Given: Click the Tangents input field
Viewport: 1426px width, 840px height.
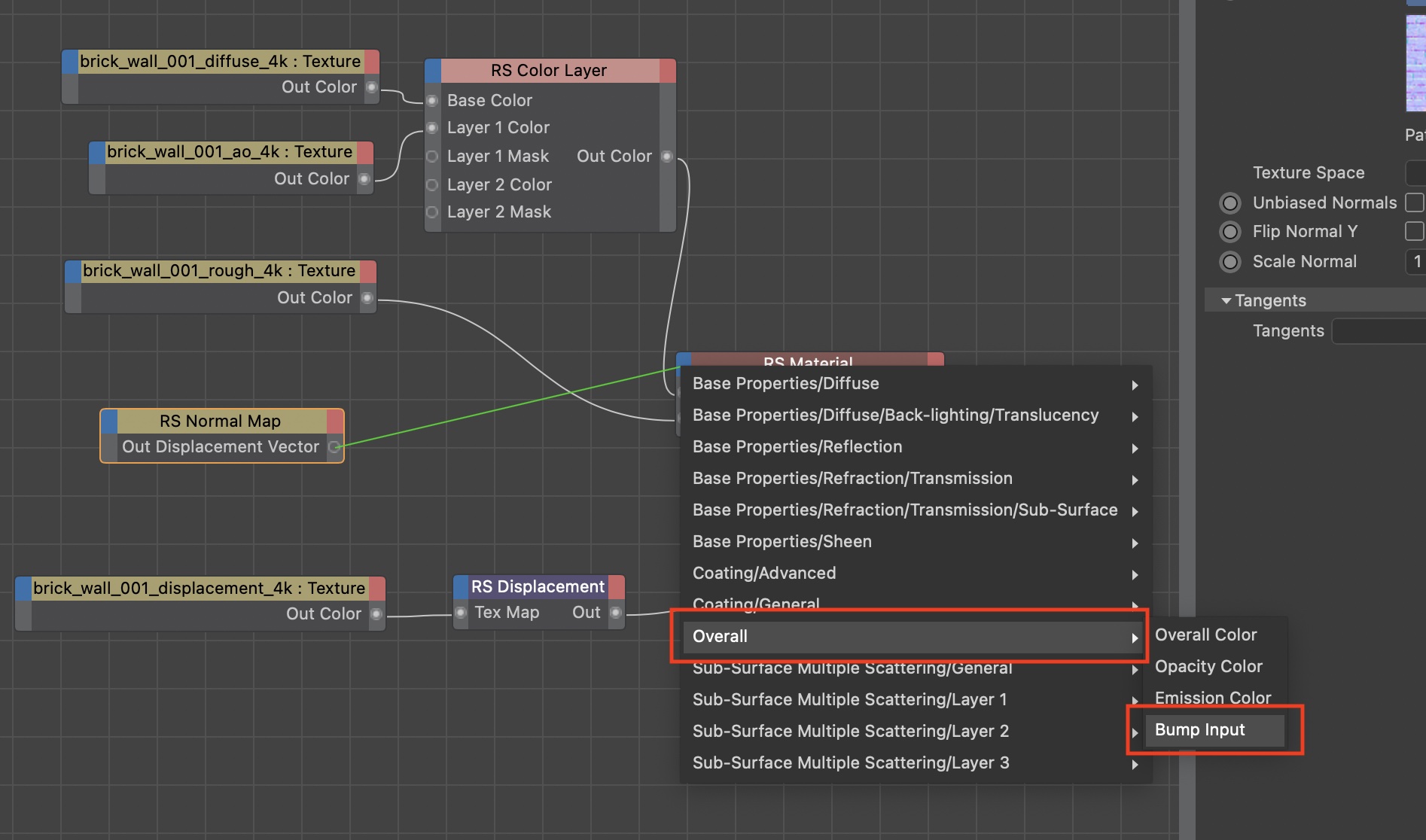Looking at the screenshot, I should [1378, 331].
